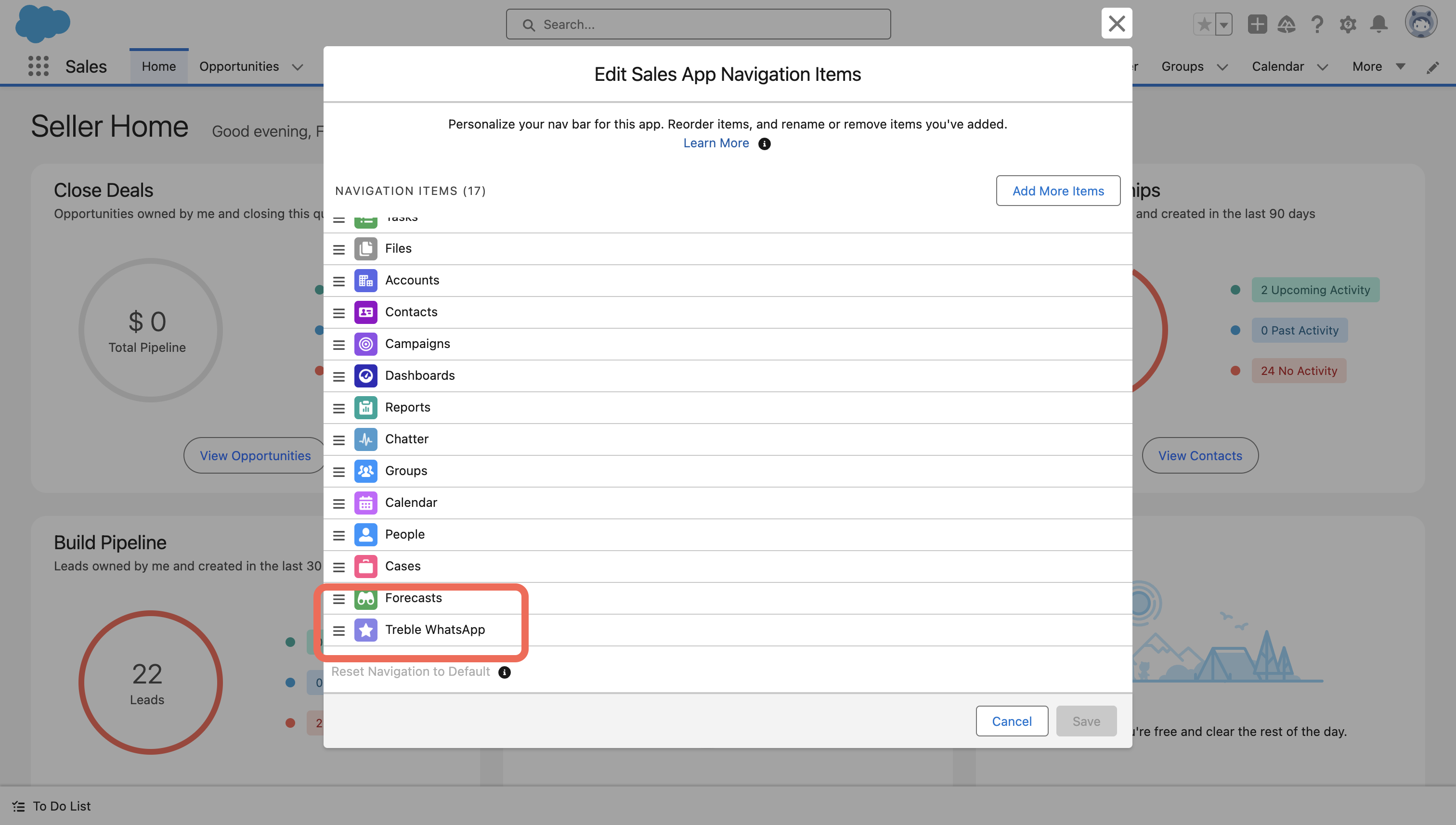The width and height of the screenshot is (1456, 825).
Task: Grab the drag handle for Files row
Action: coord(339,249)
